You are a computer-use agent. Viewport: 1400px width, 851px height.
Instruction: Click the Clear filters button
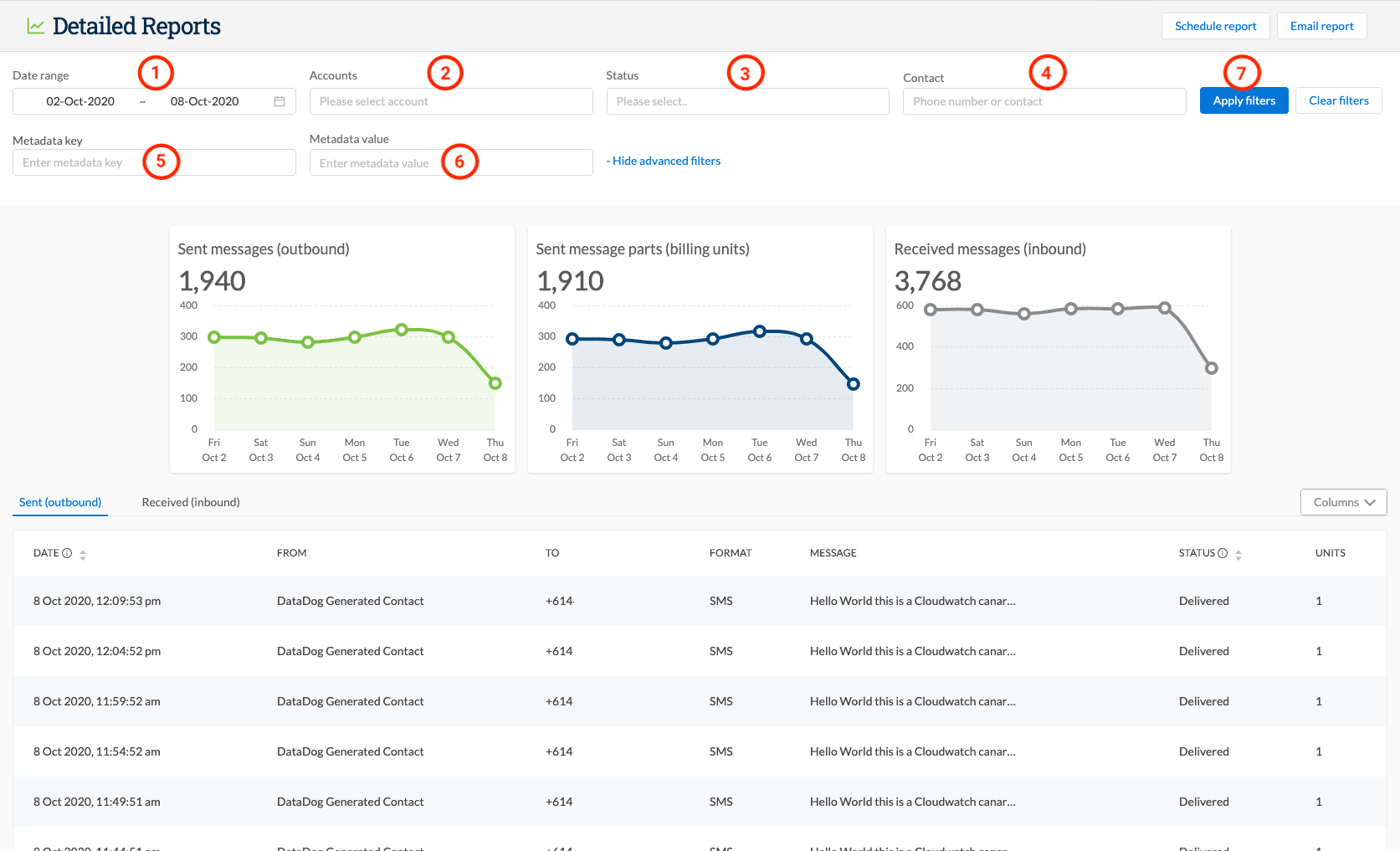pyautogui.click(x=1338, y=100)
